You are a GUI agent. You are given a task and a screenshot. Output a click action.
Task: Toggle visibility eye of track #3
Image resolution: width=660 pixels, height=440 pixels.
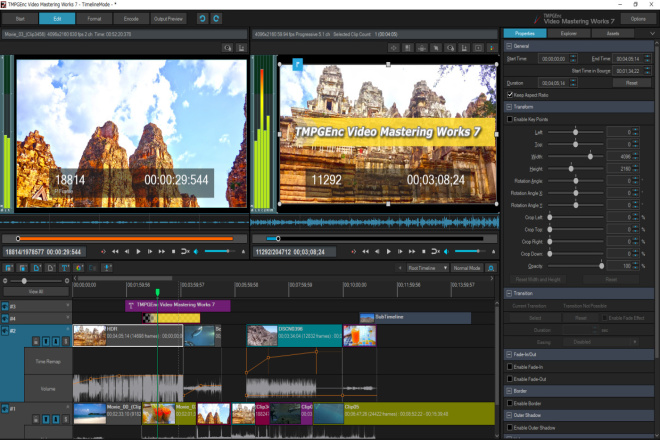(5, 306)
